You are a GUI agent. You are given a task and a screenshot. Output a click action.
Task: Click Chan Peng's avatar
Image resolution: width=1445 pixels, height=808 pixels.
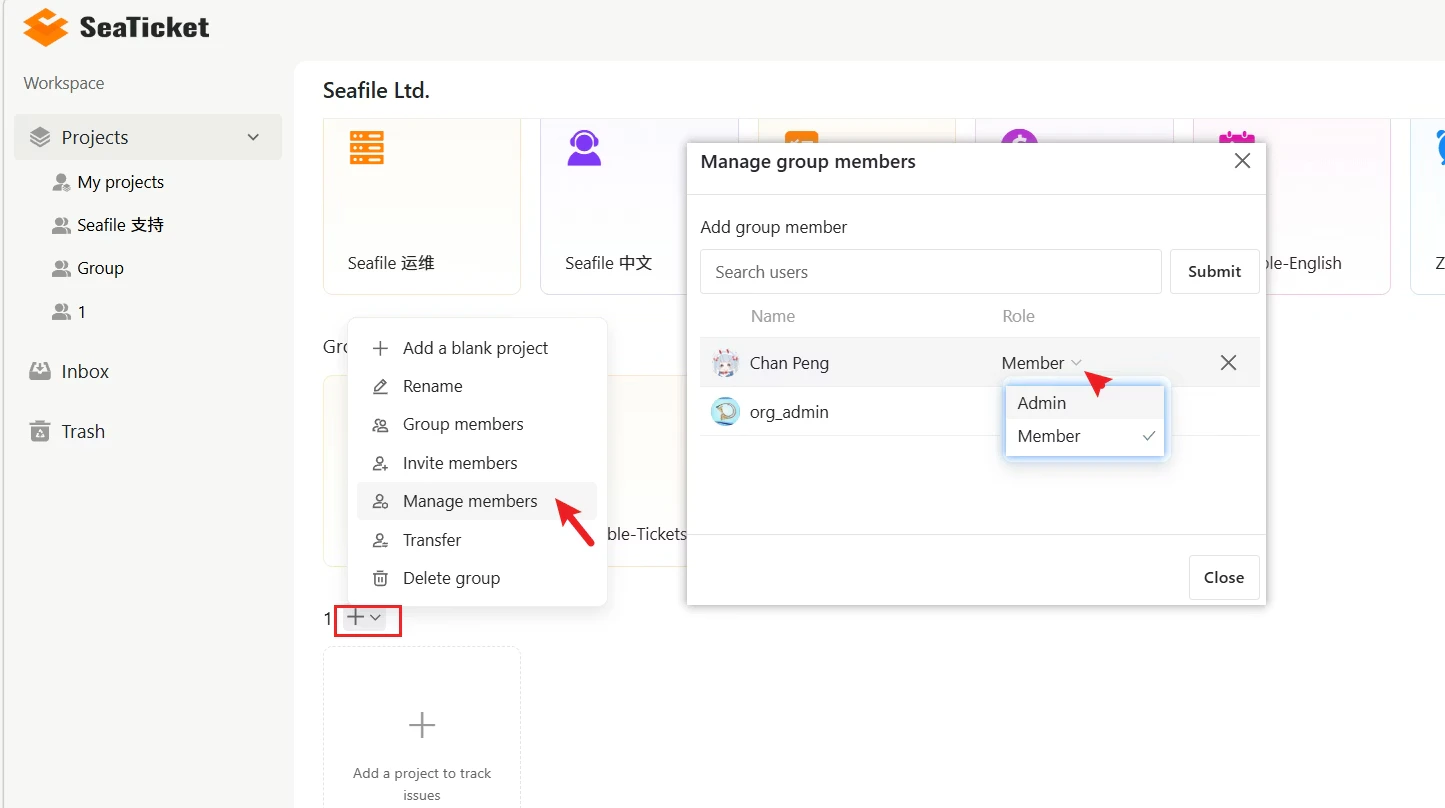point(725,363)
